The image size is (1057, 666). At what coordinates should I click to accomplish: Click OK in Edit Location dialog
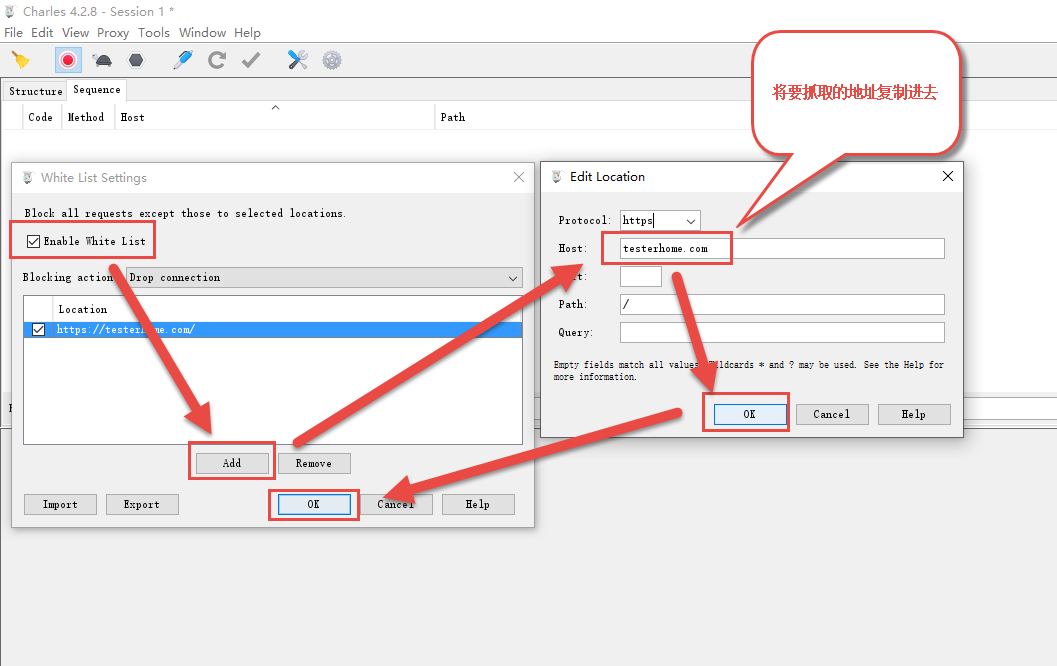750,415
